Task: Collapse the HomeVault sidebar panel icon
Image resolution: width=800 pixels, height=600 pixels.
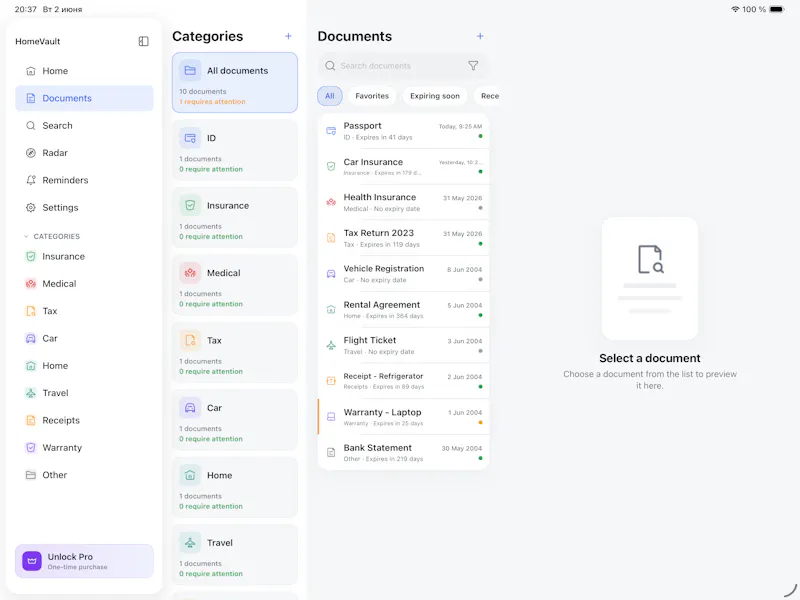Action: [143, 41]
